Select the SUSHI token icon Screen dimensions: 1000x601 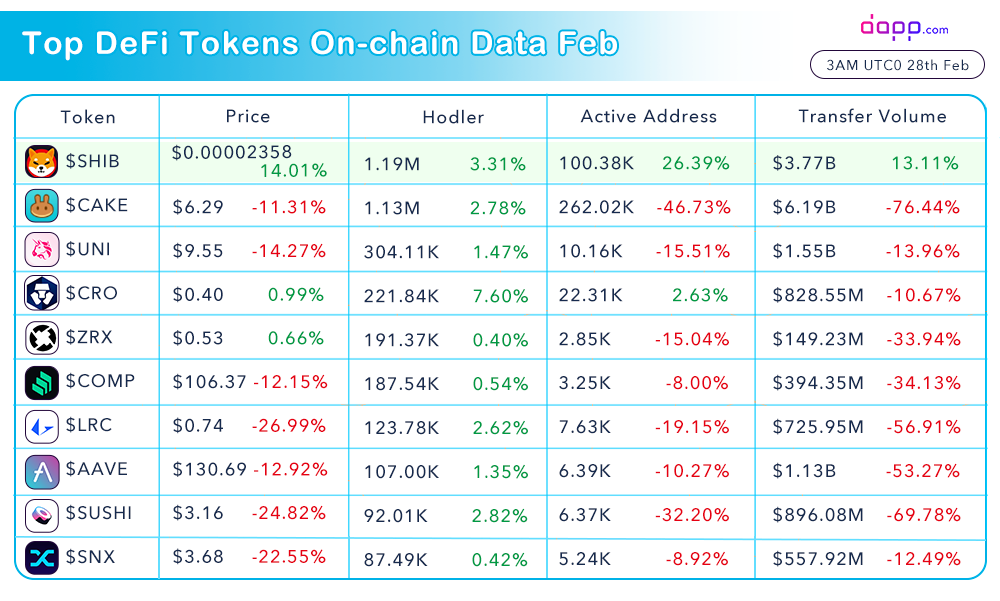41,514
